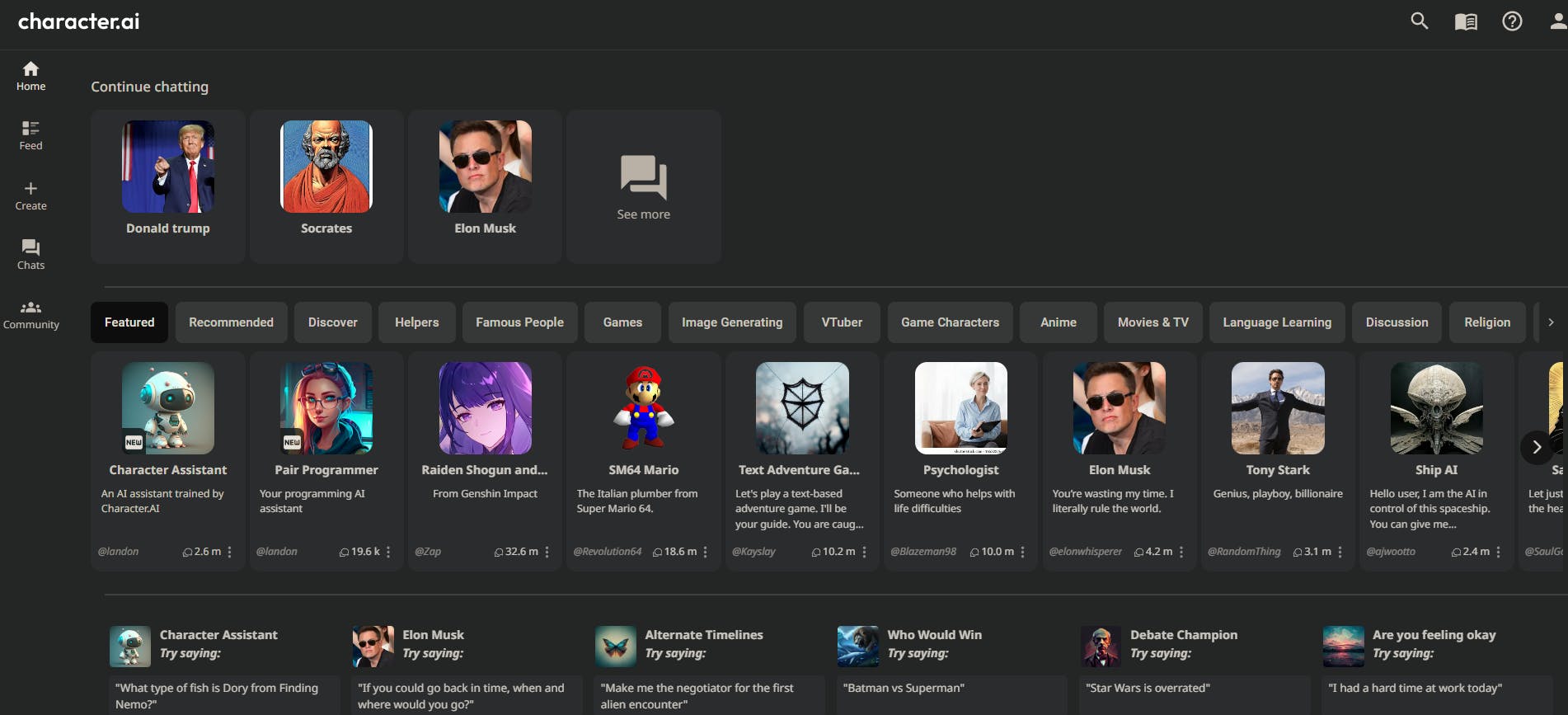Go to Home in sidebar

[31, 76]
